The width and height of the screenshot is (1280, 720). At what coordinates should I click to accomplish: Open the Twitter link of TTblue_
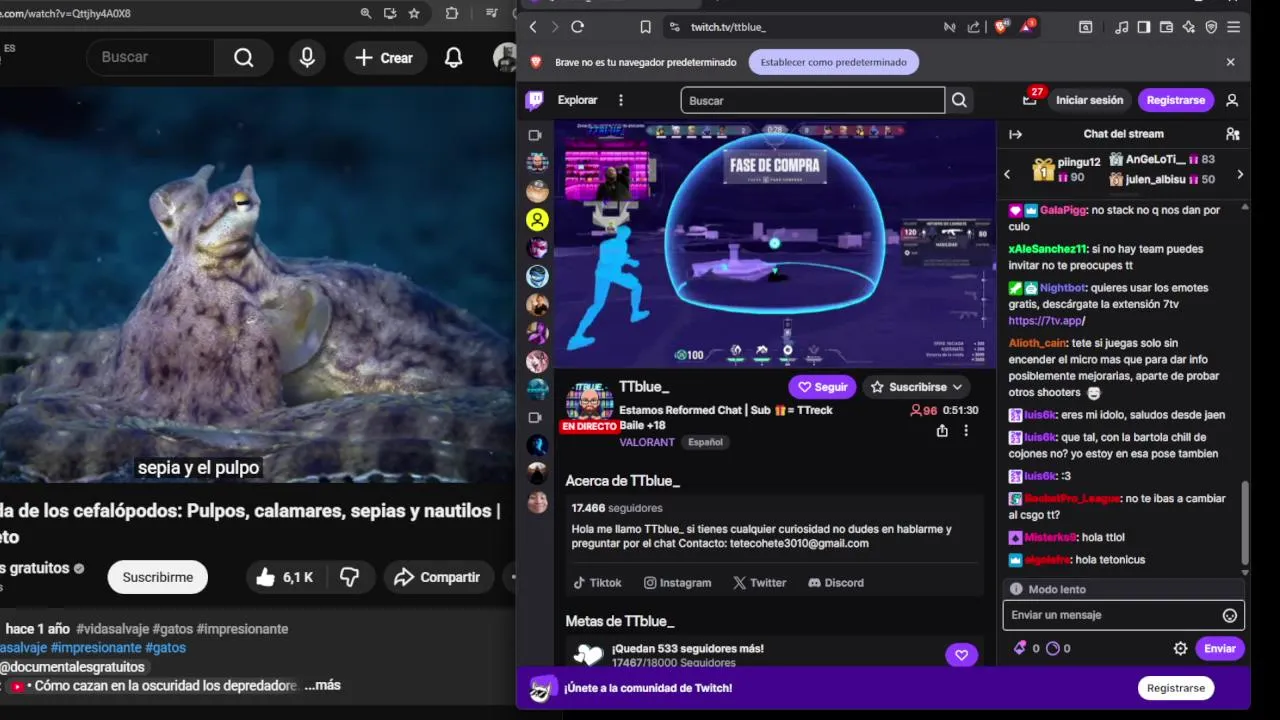point(759,583)
